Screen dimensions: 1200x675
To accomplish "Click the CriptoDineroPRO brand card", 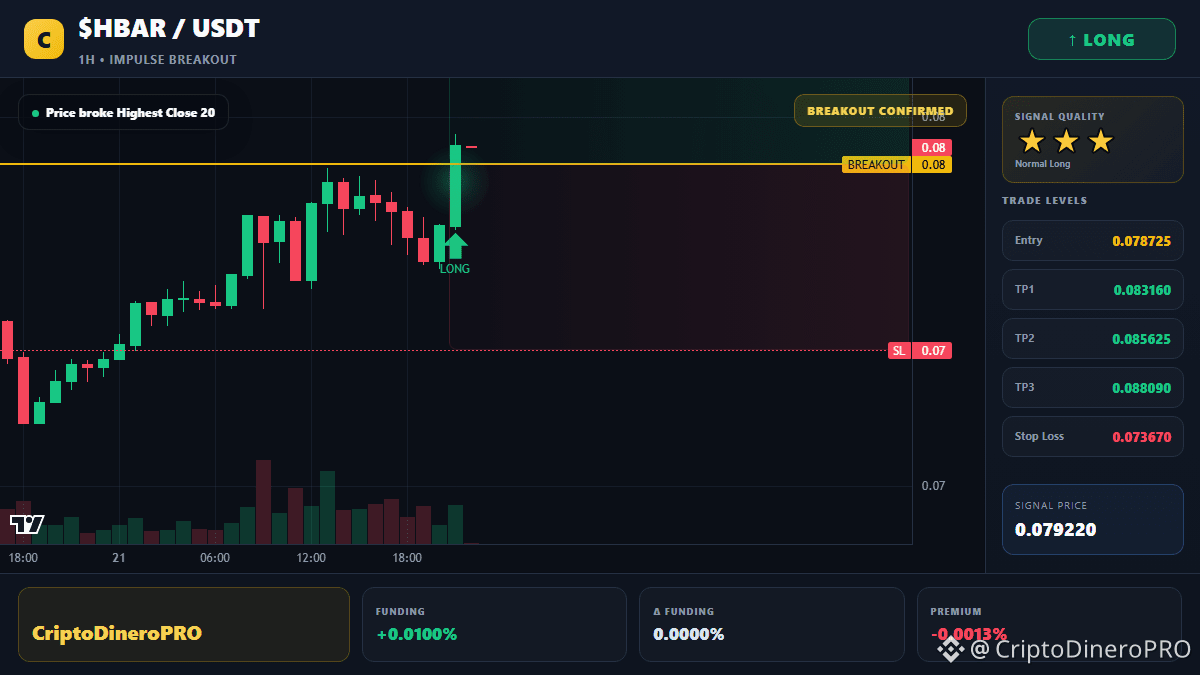I will tap(184, 624).
